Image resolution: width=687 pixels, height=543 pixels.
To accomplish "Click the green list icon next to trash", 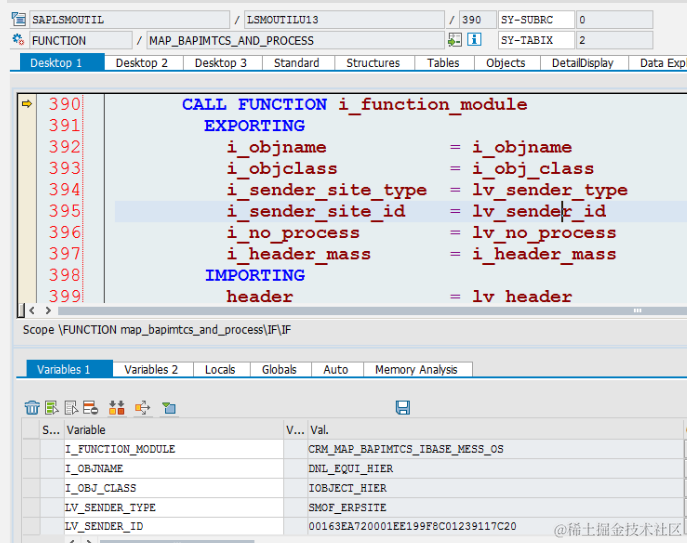I will (52, 408).
